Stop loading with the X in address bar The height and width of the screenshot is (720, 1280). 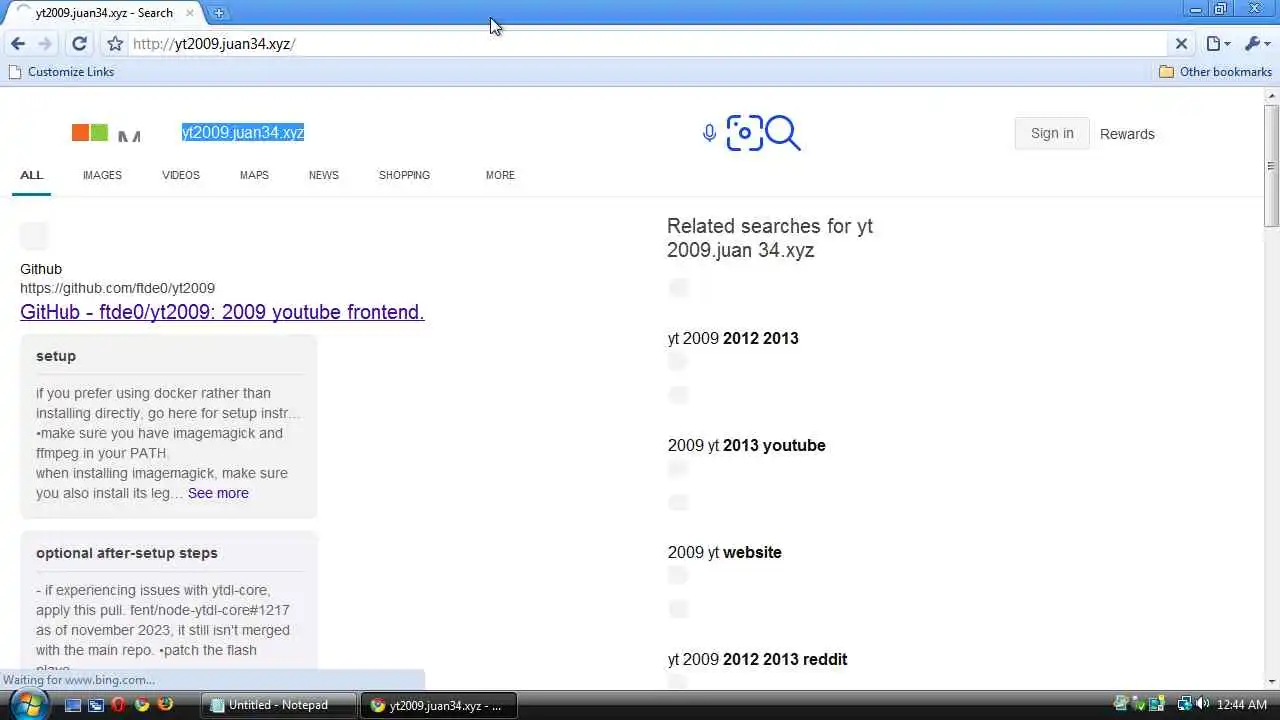point(1181,44)
